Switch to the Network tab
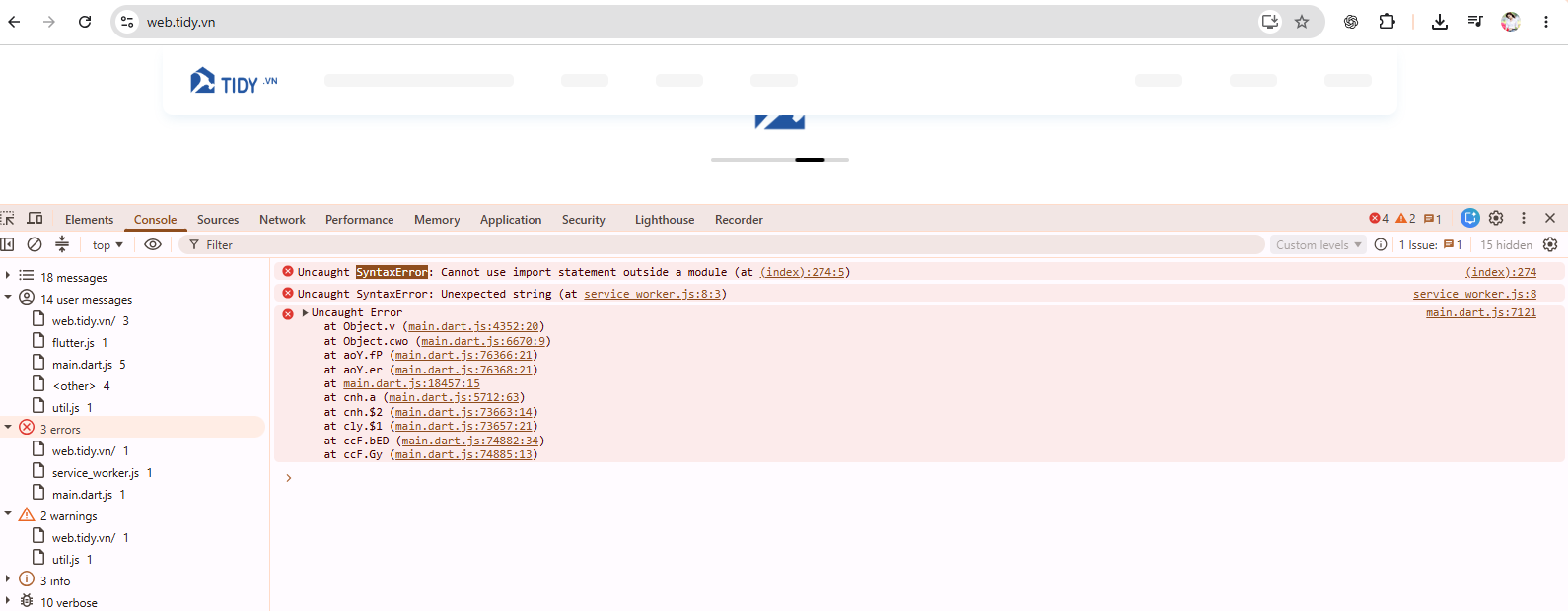The height and width of the screenshot is (611, 1568). tap(282, 220)
